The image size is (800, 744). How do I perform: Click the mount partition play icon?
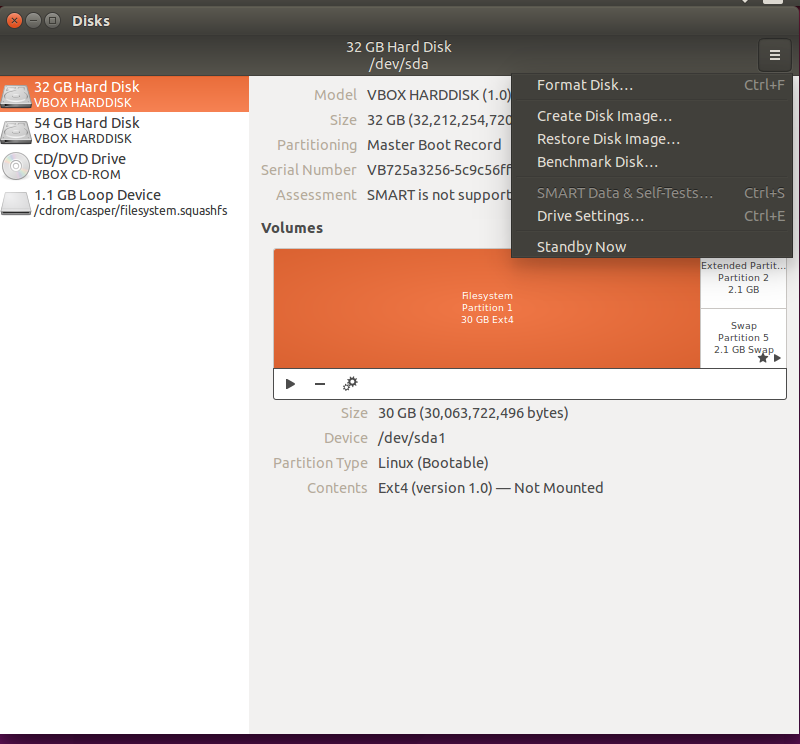pos(290,384)
